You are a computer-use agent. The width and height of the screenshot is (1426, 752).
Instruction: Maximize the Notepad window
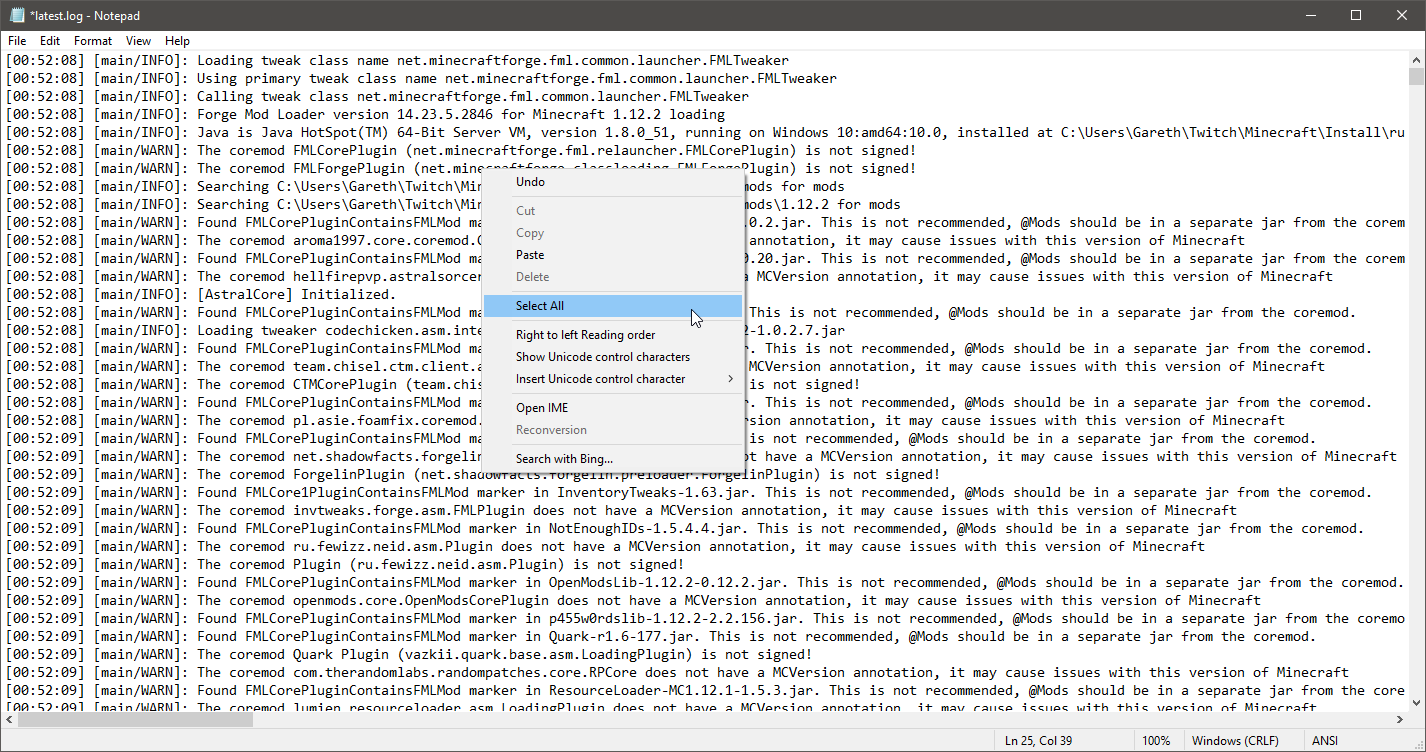[x=1355, y=15]
